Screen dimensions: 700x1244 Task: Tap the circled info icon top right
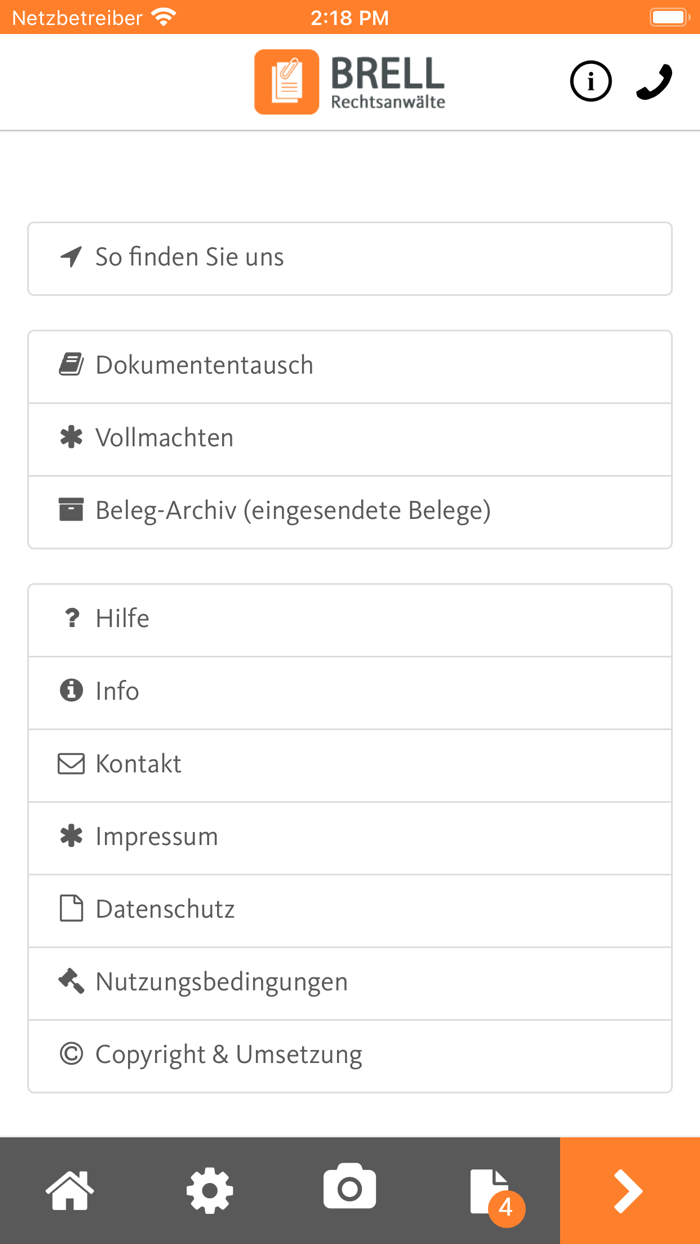click(591, 81)
